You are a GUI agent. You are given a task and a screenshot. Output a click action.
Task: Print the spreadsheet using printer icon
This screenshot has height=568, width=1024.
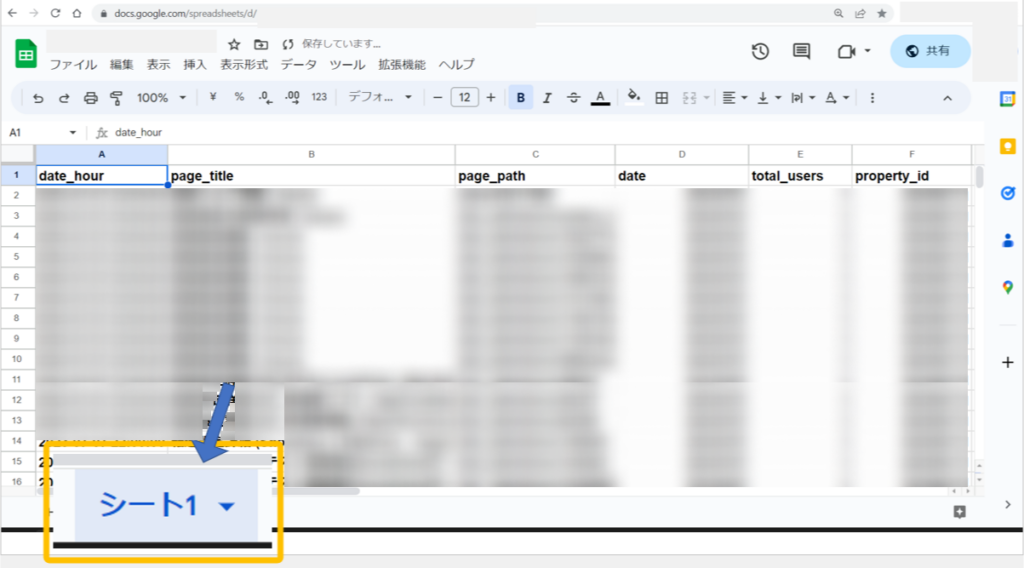point(91,98)
